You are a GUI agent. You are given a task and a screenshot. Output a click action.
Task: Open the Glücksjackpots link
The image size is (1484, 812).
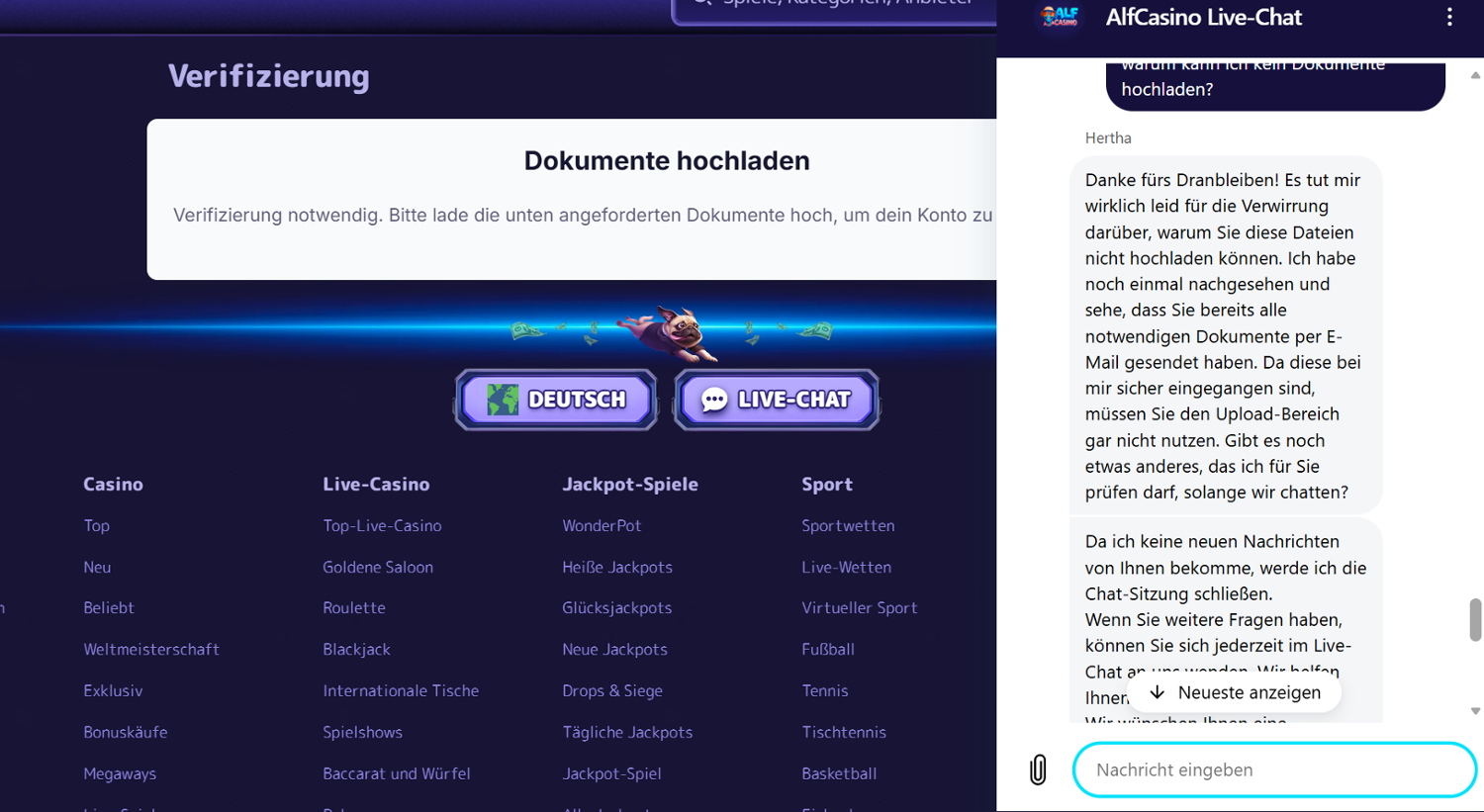[x=616, y=607]
